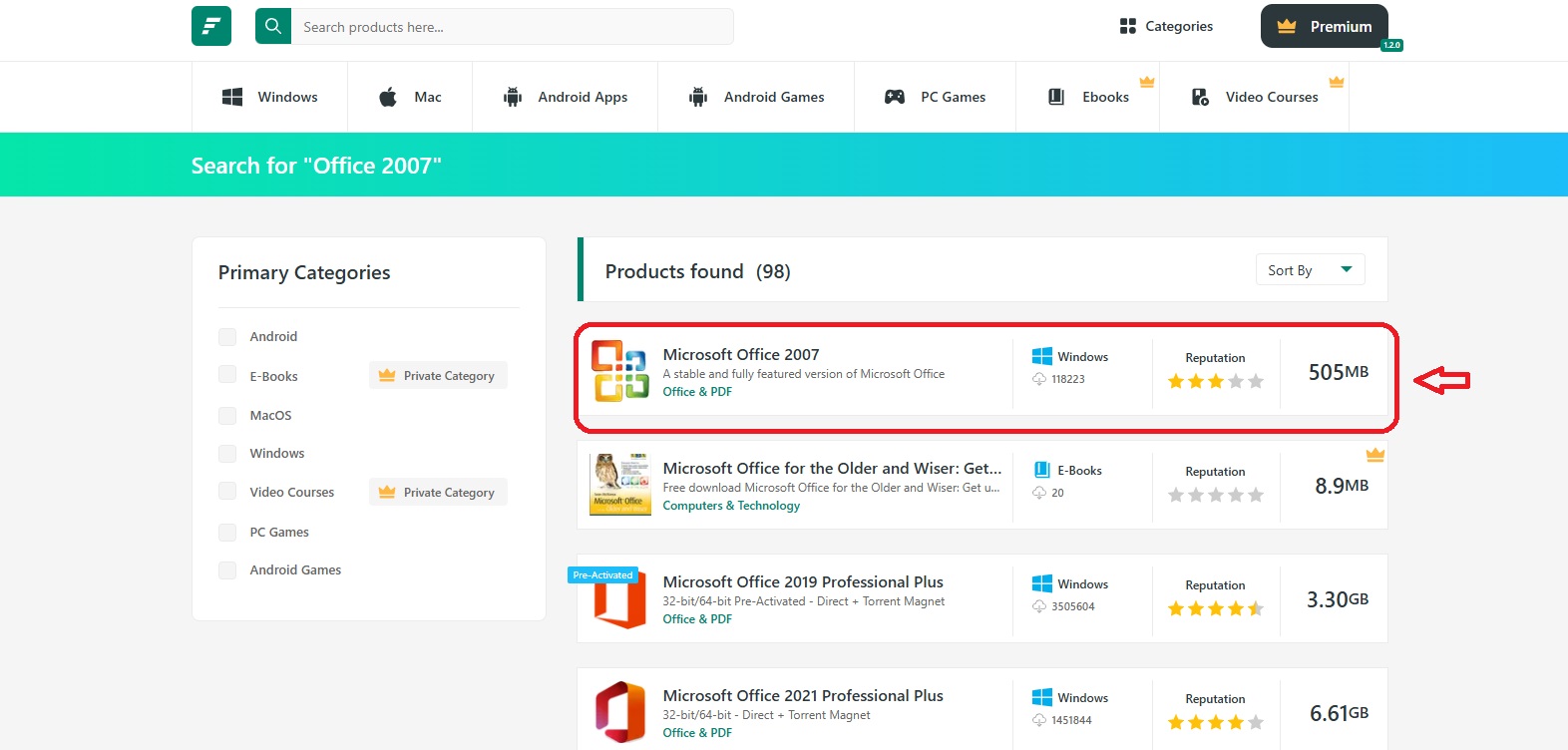
Task: Click the Video Courses icon
Action: [x=1200, y=97]
